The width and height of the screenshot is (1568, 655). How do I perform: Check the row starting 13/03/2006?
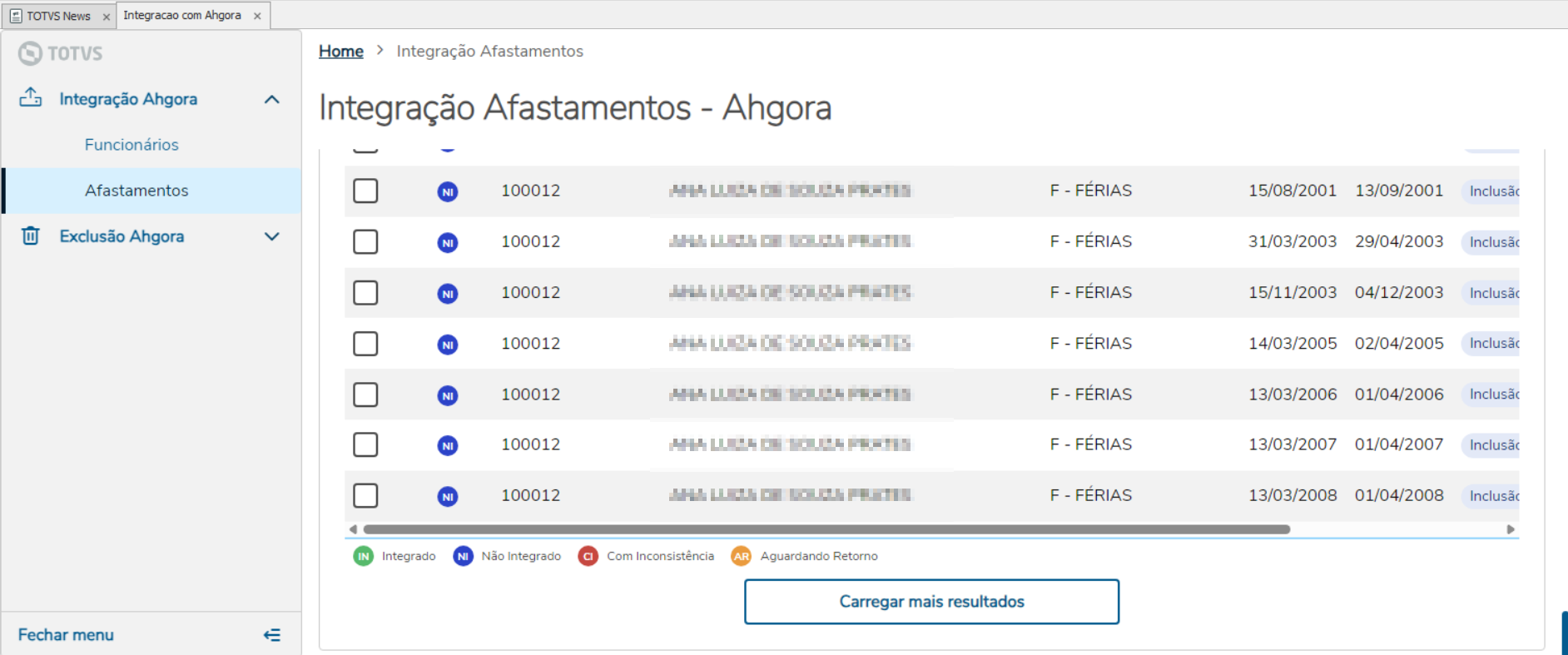click(x=365, y=394)
